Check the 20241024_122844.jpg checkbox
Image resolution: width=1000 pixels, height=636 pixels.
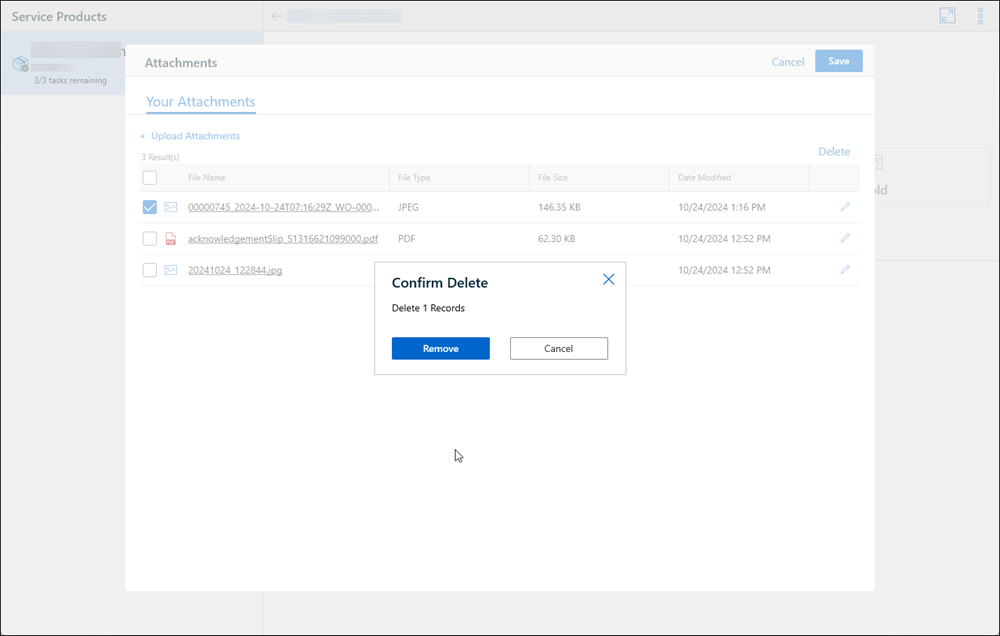click(x=149, y=270)
